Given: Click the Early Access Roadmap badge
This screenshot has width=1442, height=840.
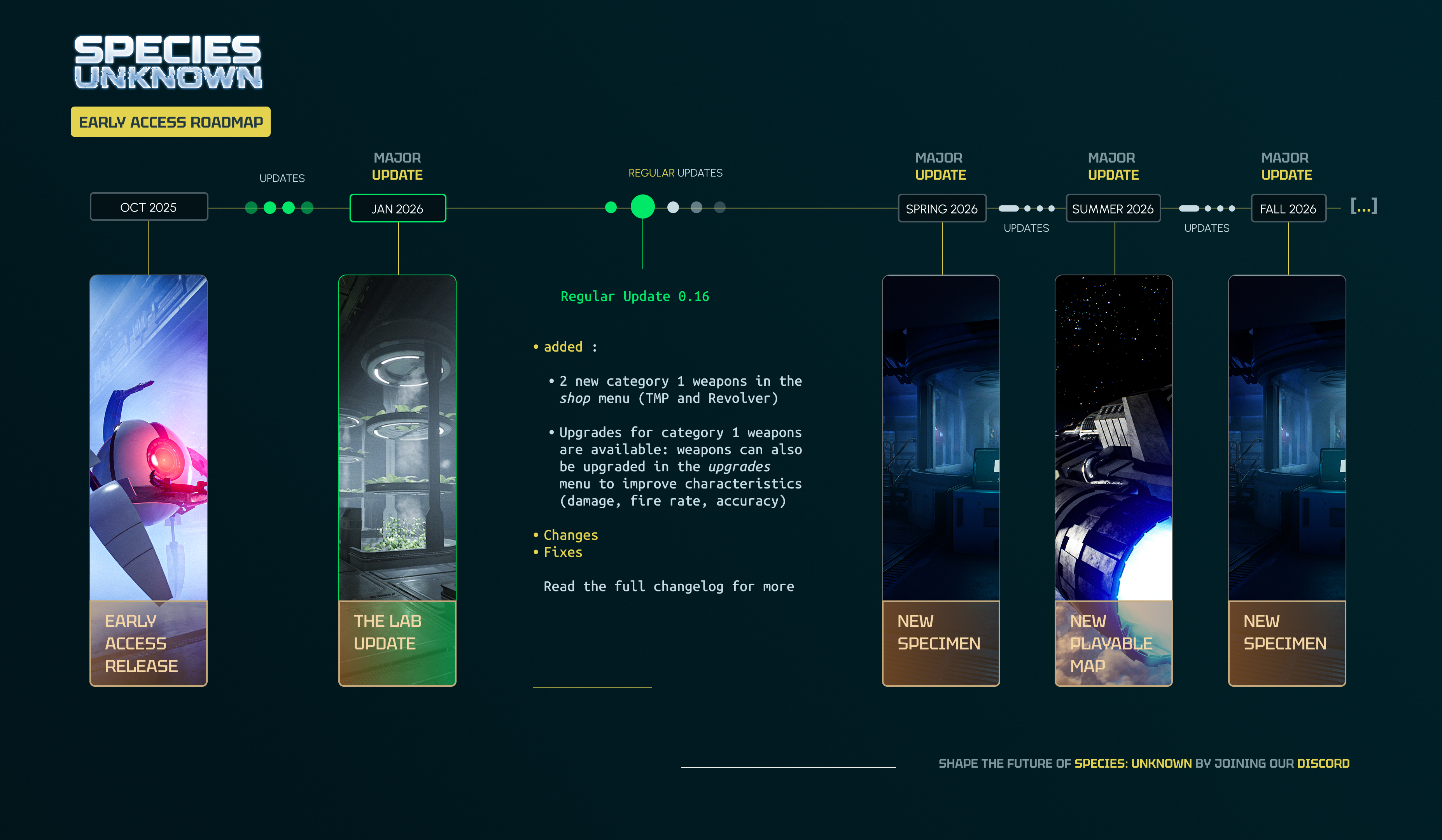Looking at the screenshot, I should [170, 122].
